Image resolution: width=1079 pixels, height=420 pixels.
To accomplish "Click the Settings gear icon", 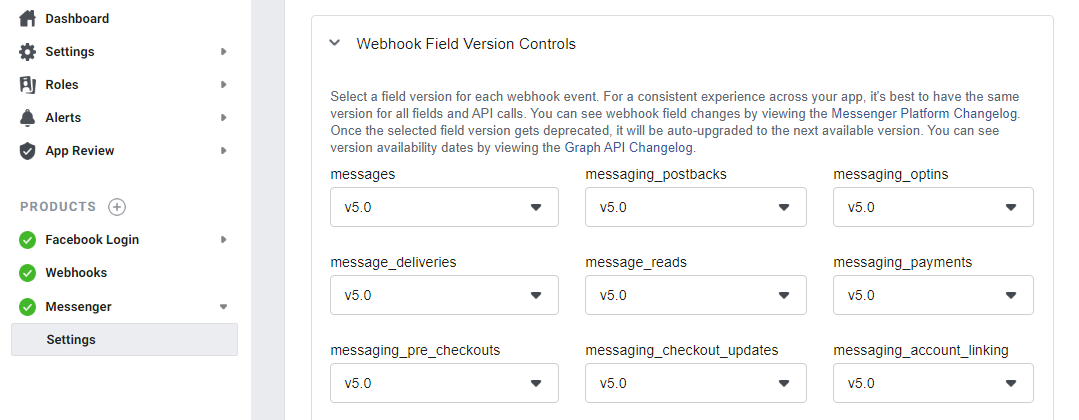I will 28,52.
